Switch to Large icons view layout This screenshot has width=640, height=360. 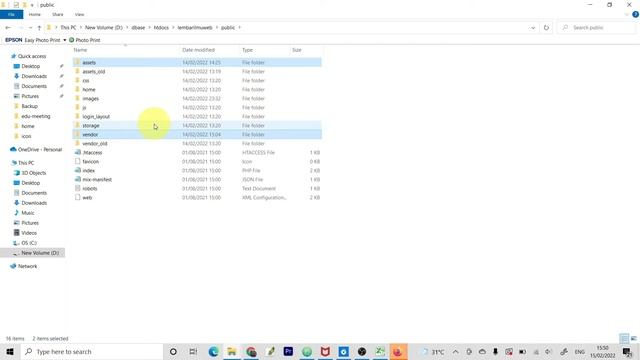click(x=633, y=338)
